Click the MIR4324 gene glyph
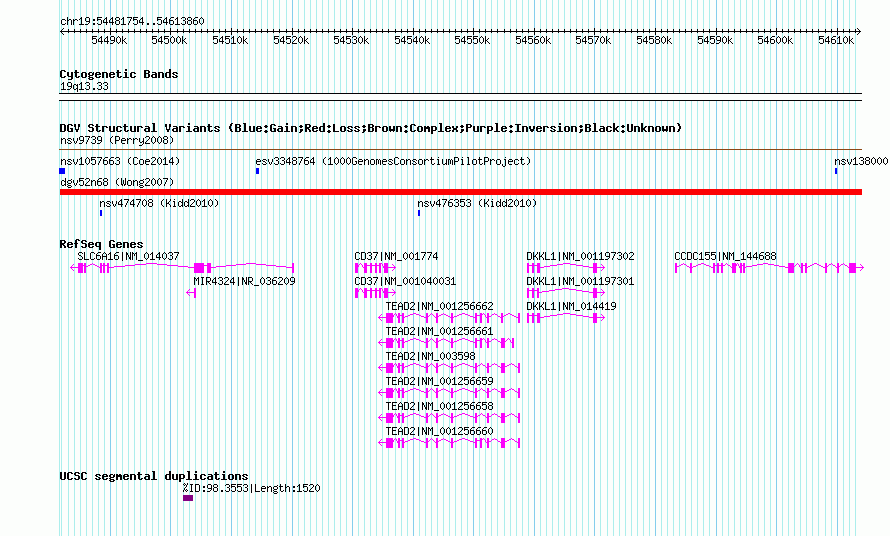 click(191, 293)
